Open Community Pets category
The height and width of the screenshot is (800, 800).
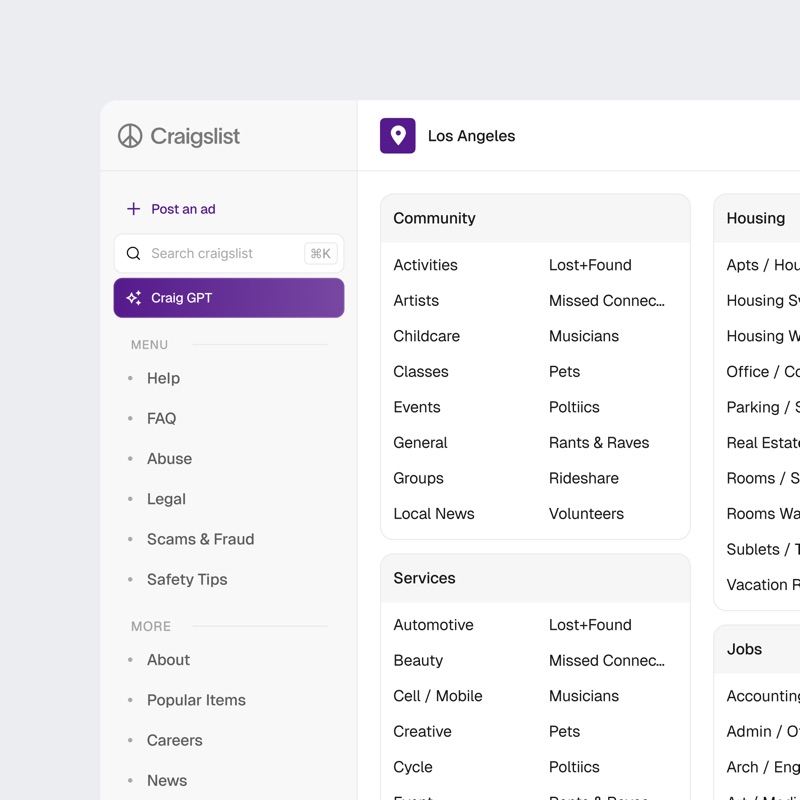pos(564,371)
